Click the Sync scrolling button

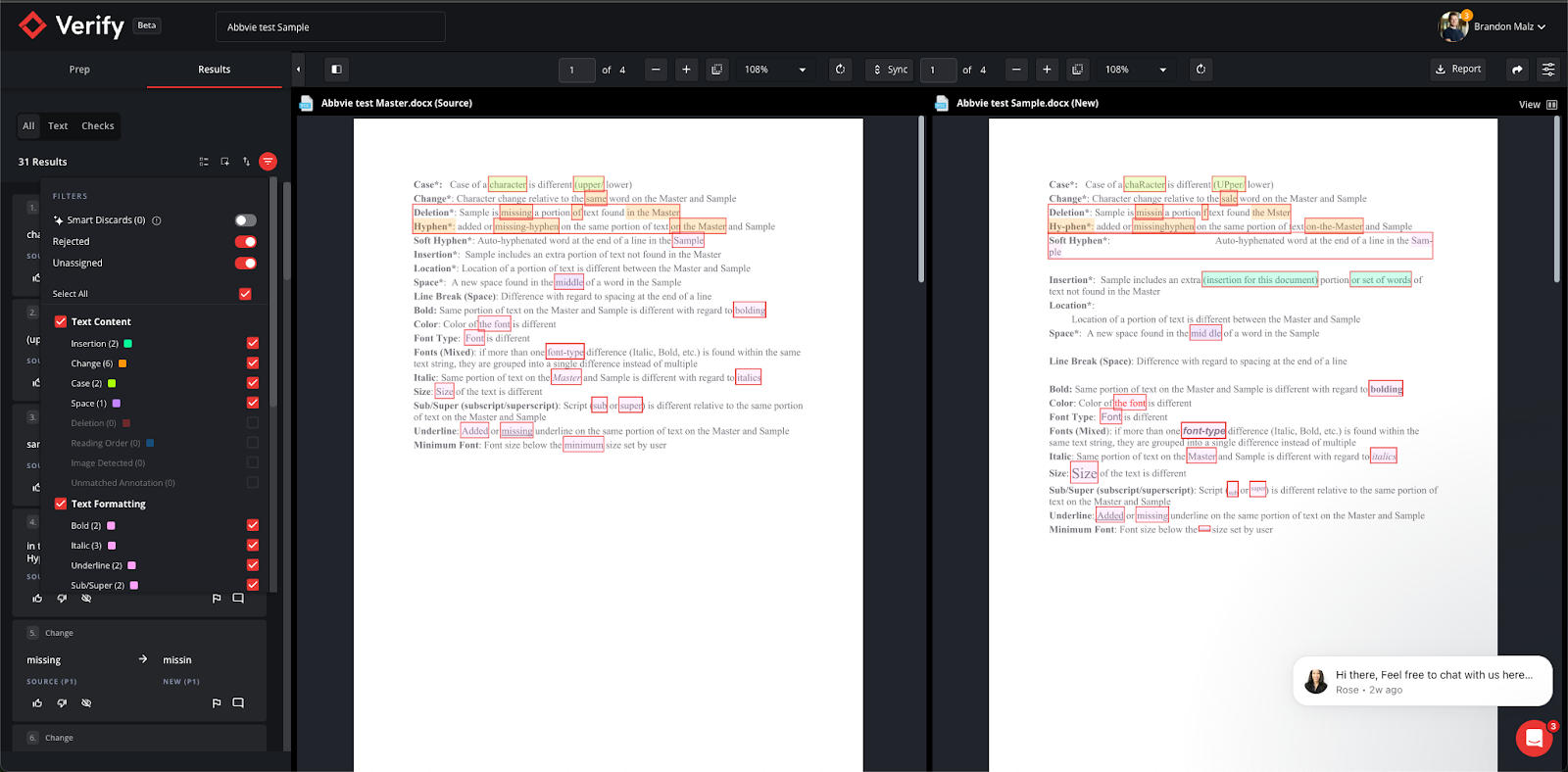point(890,70)
